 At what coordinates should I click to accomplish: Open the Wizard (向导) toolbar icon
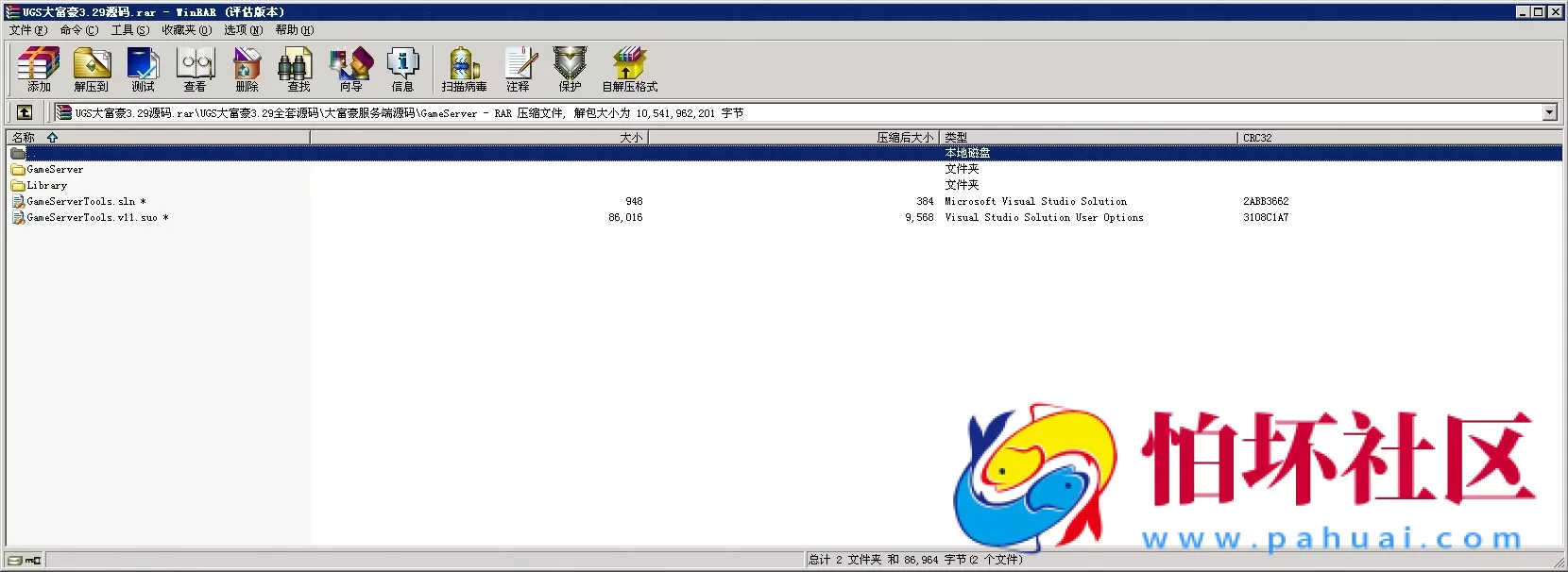351,70
